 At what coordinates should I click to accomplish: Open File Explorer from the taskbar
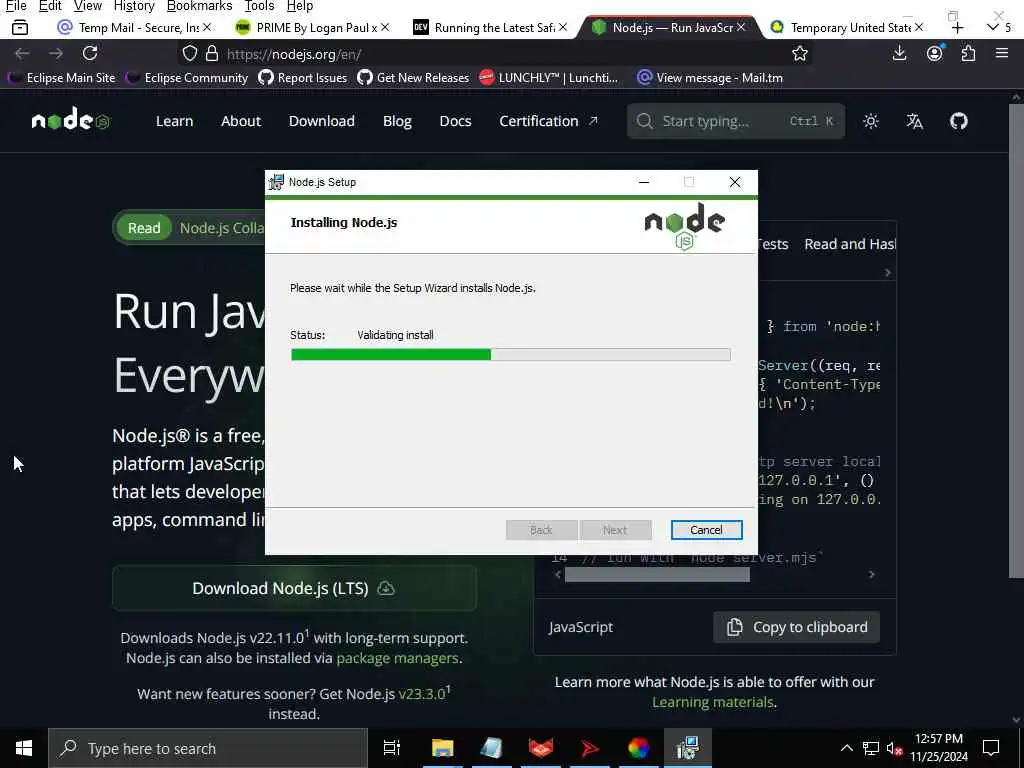tap(442, 748)
